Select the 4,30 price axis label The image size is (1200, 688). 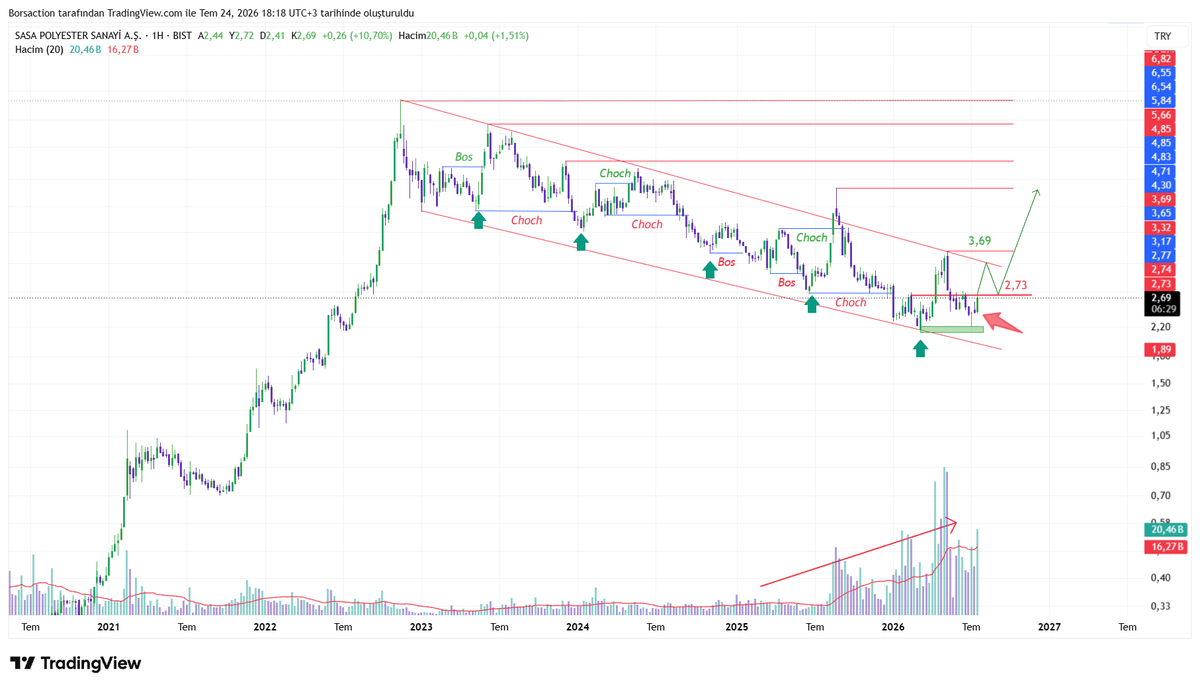click(x=1161, y=185)
